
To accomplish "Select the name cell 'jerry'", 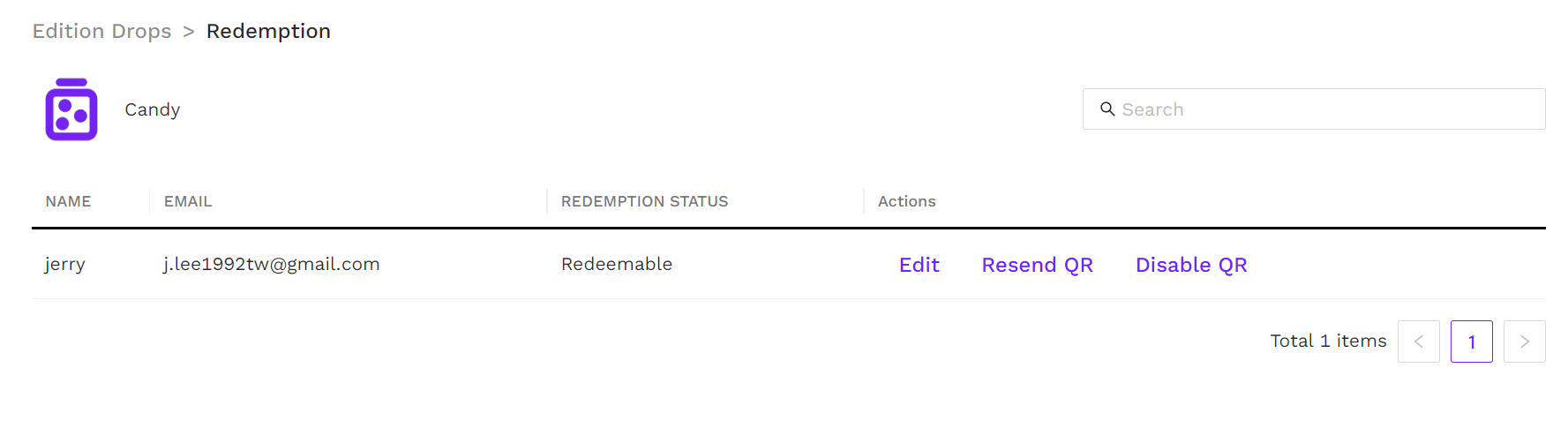I will [x=65, y=264].
